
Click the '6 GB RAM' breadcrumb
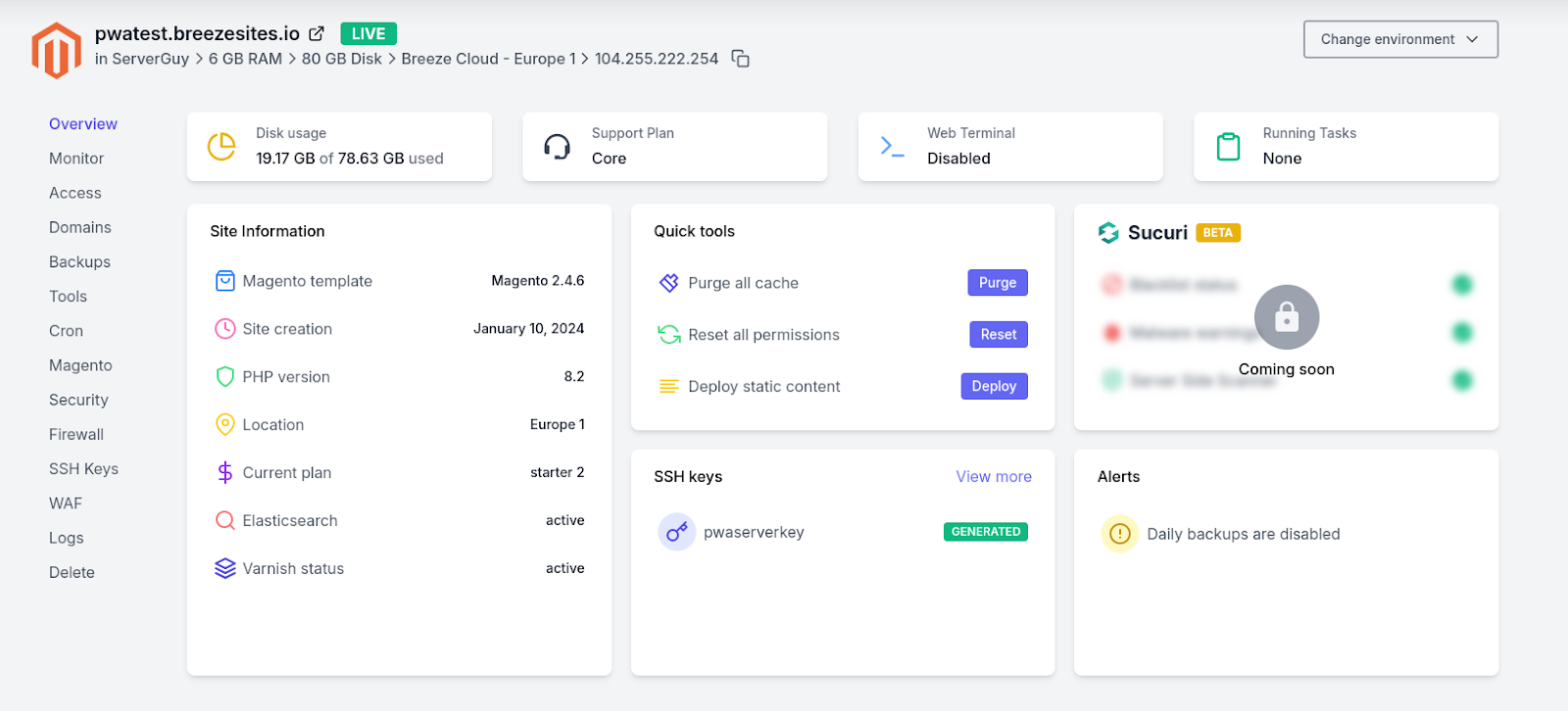(x=245, y=59)
